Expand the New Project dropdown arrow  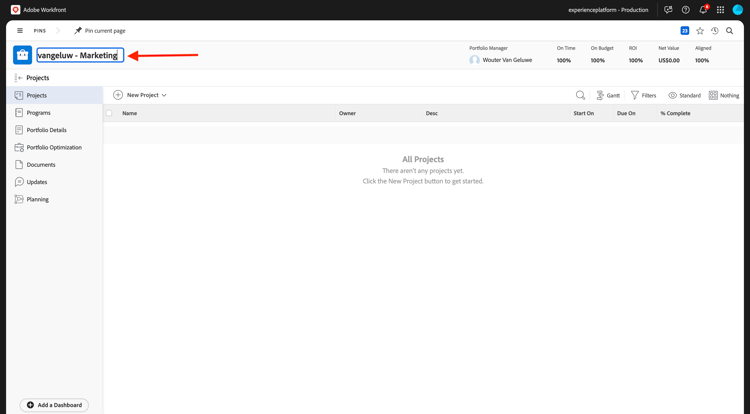(164, 95)
